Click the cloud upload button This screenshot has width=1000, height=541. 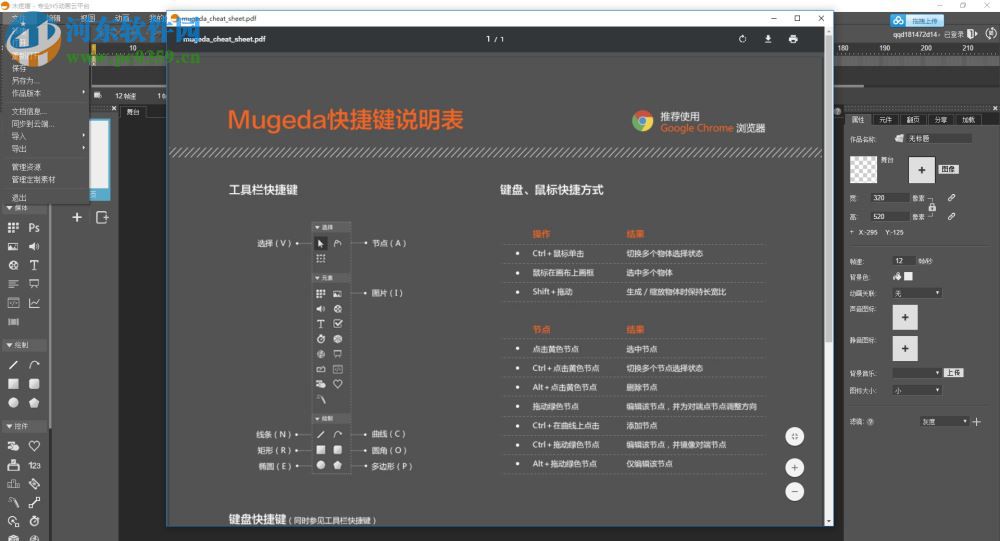tap(916, 20)
